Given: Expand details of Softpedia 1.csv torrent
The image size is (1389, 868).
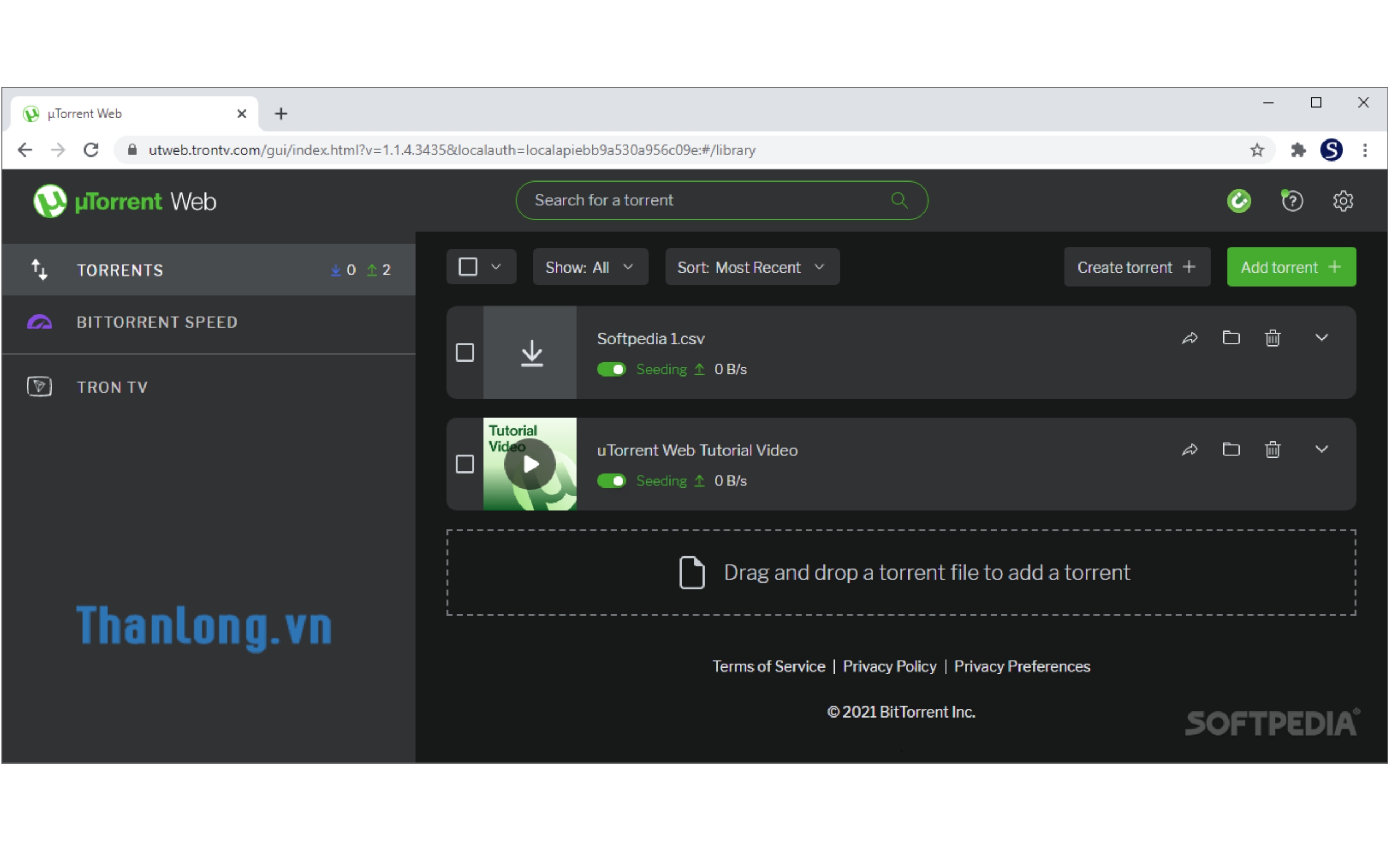Looking at the screenshot, I should (1321, 338).
